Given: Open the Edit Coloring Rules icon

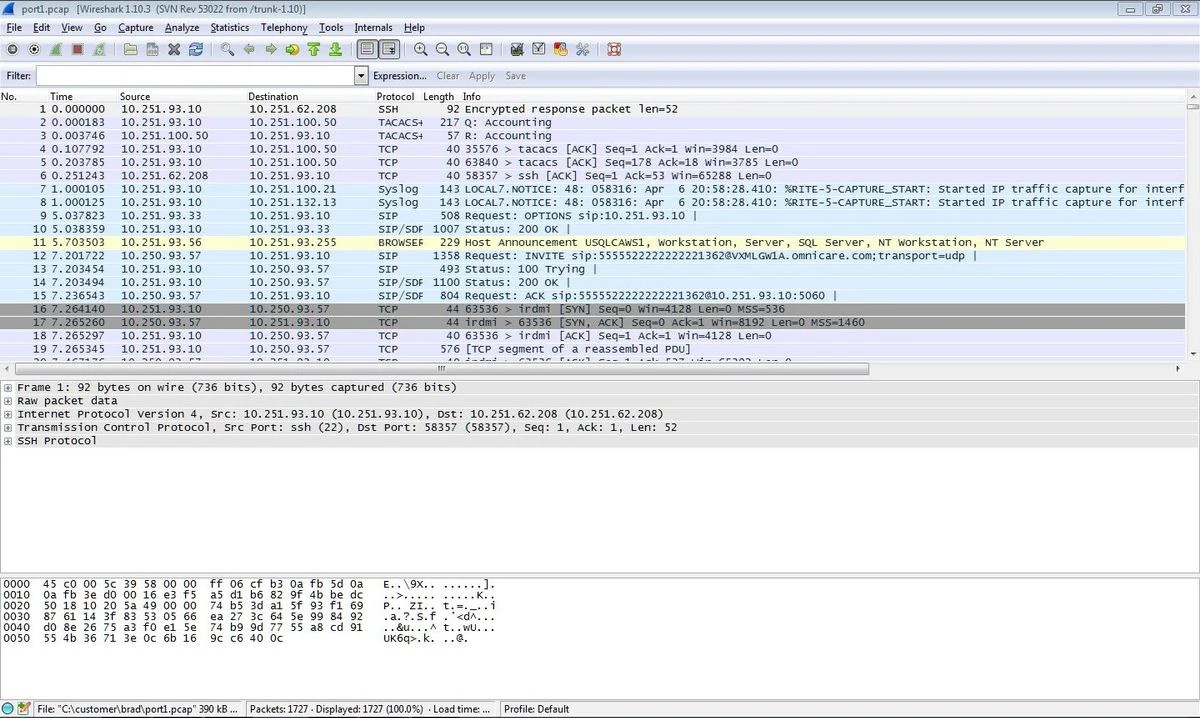Looking at the screenshot, I should [x=560, y=49].
